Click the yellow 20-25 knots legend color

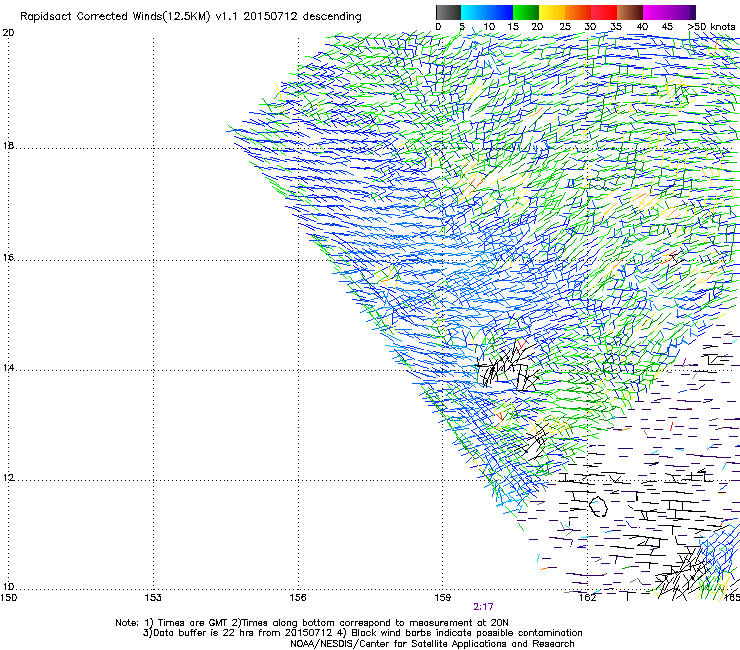552,12
